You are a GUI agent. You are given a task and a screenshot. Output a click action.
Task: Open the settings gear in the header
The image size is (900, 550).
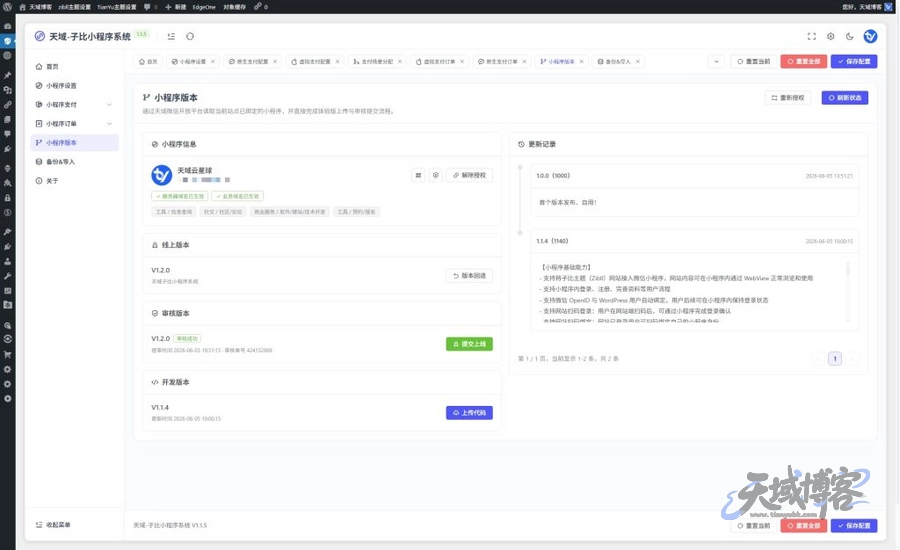click(831, 36)
